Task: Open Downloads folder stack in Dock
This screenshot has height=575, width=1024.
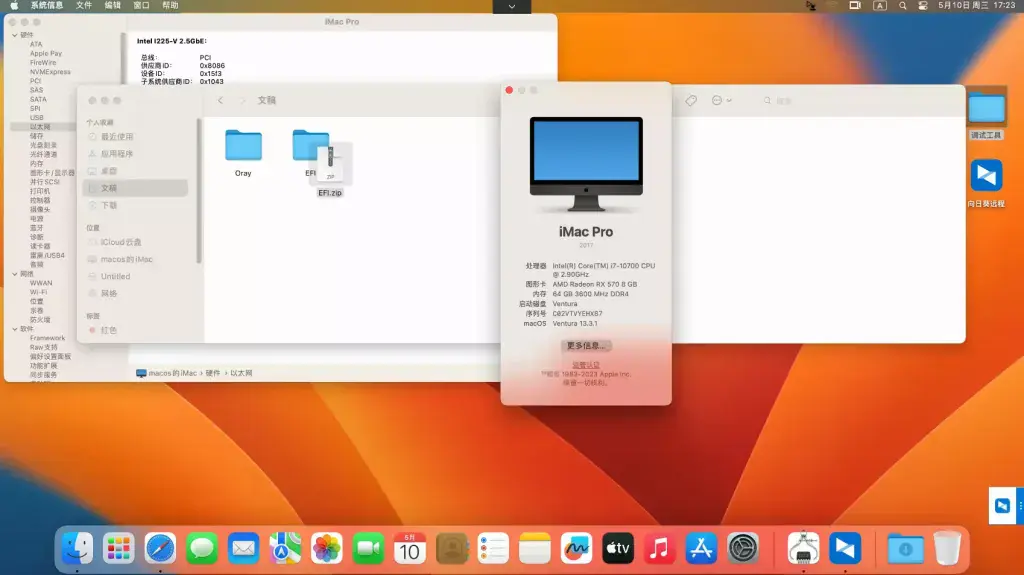Action: (x=905, y=548)
